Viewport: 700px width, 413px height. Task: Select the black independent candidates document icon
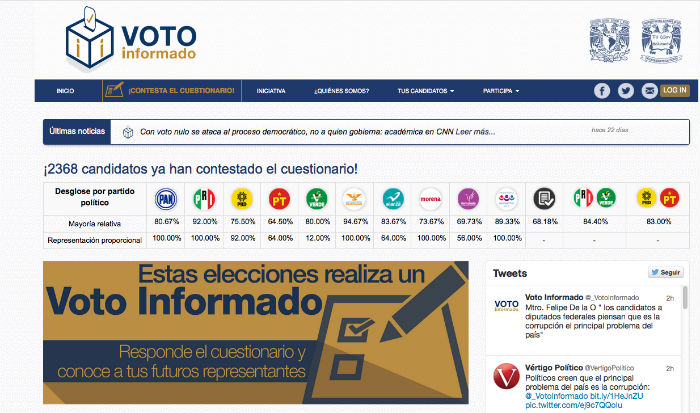(544, 199)
